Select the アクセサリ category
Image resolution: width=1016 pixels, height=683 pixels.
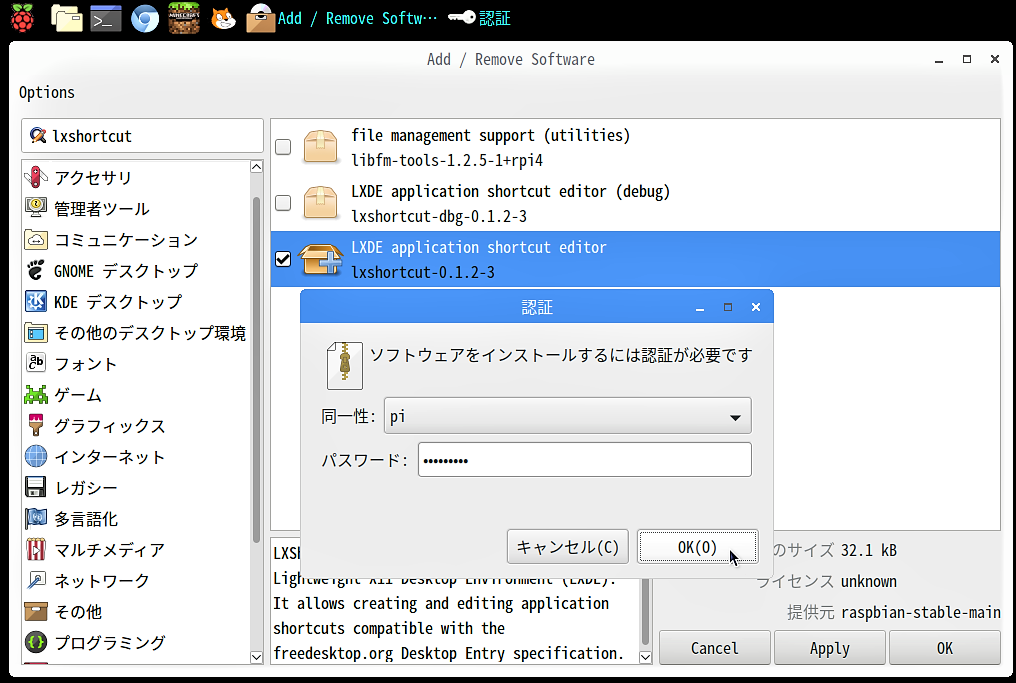(93, 178)
